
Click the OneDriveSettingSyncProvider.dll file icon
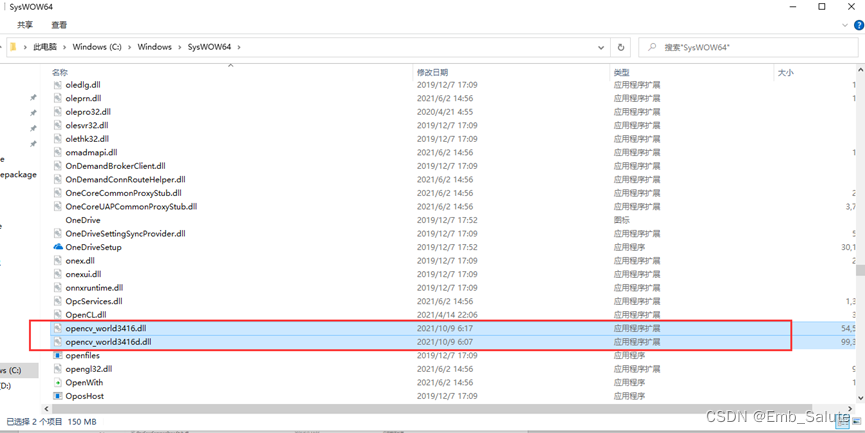pyautogui.click(x=58, y=233)
